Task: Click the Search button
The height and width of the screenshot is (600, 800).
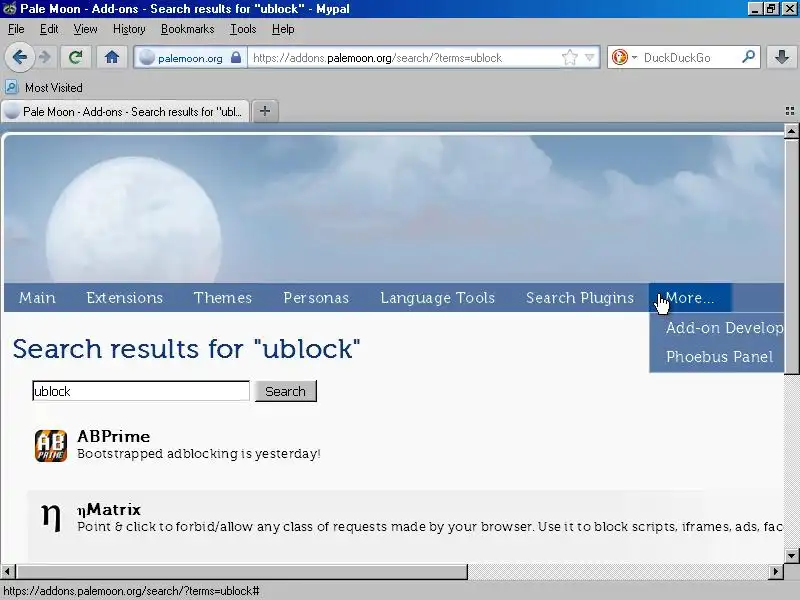Action: 286,391
